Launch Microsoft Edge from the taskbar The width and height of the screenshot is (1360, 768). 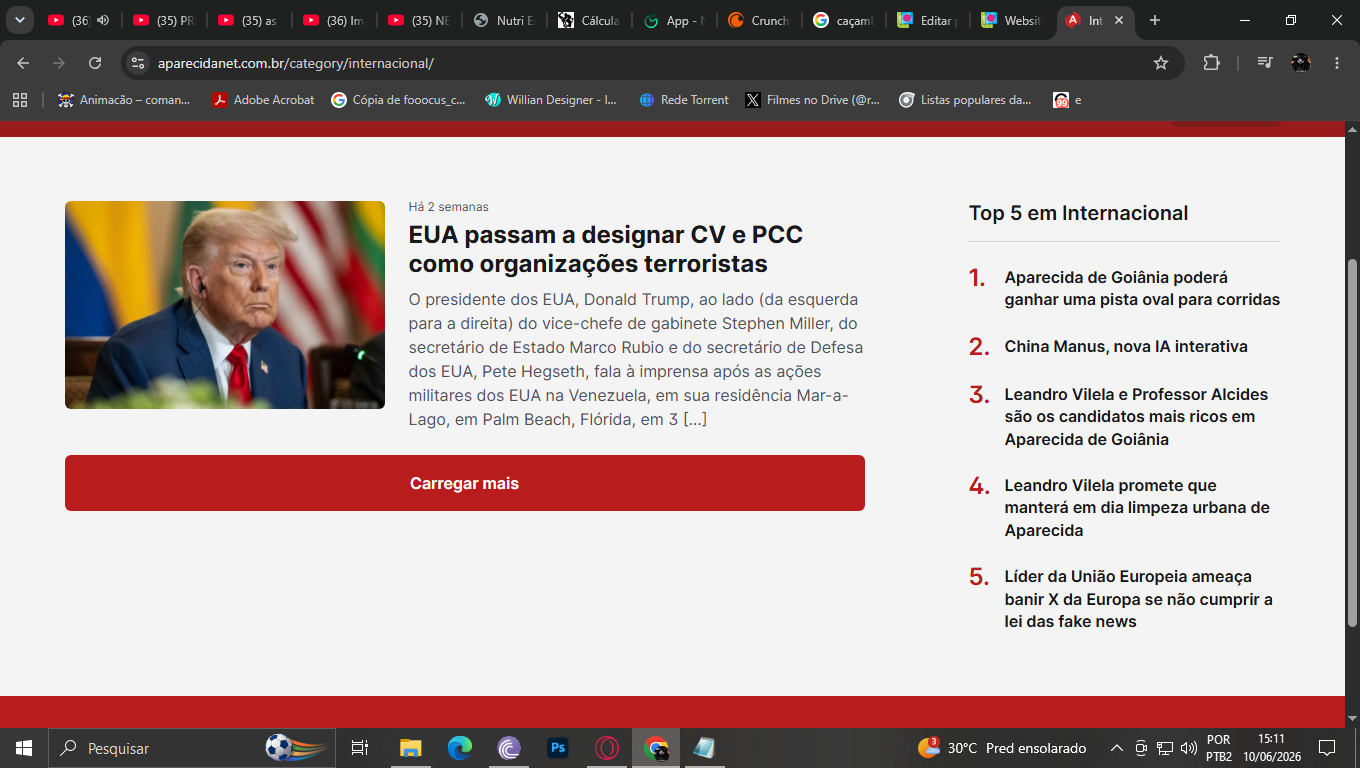click(x=459, y=748)
